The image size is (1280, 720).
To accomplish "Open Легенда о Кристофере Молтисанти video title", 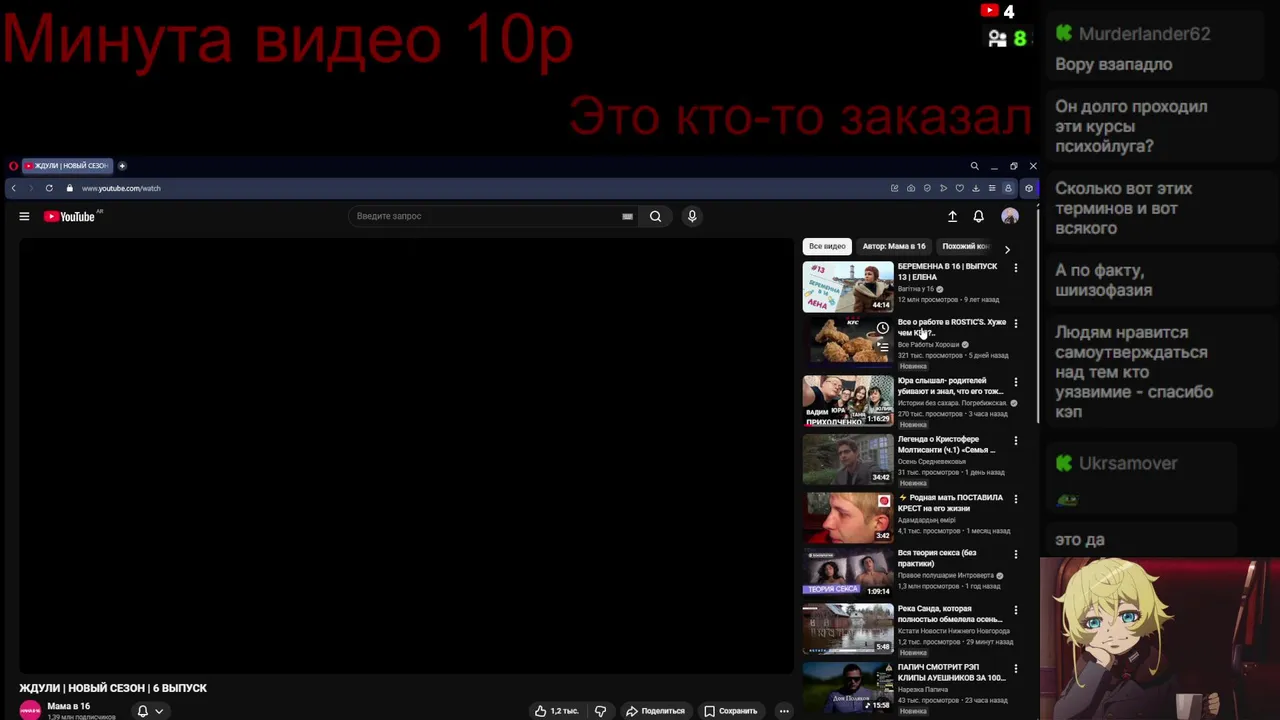I will pyautogui.click(x=947, y=444).
